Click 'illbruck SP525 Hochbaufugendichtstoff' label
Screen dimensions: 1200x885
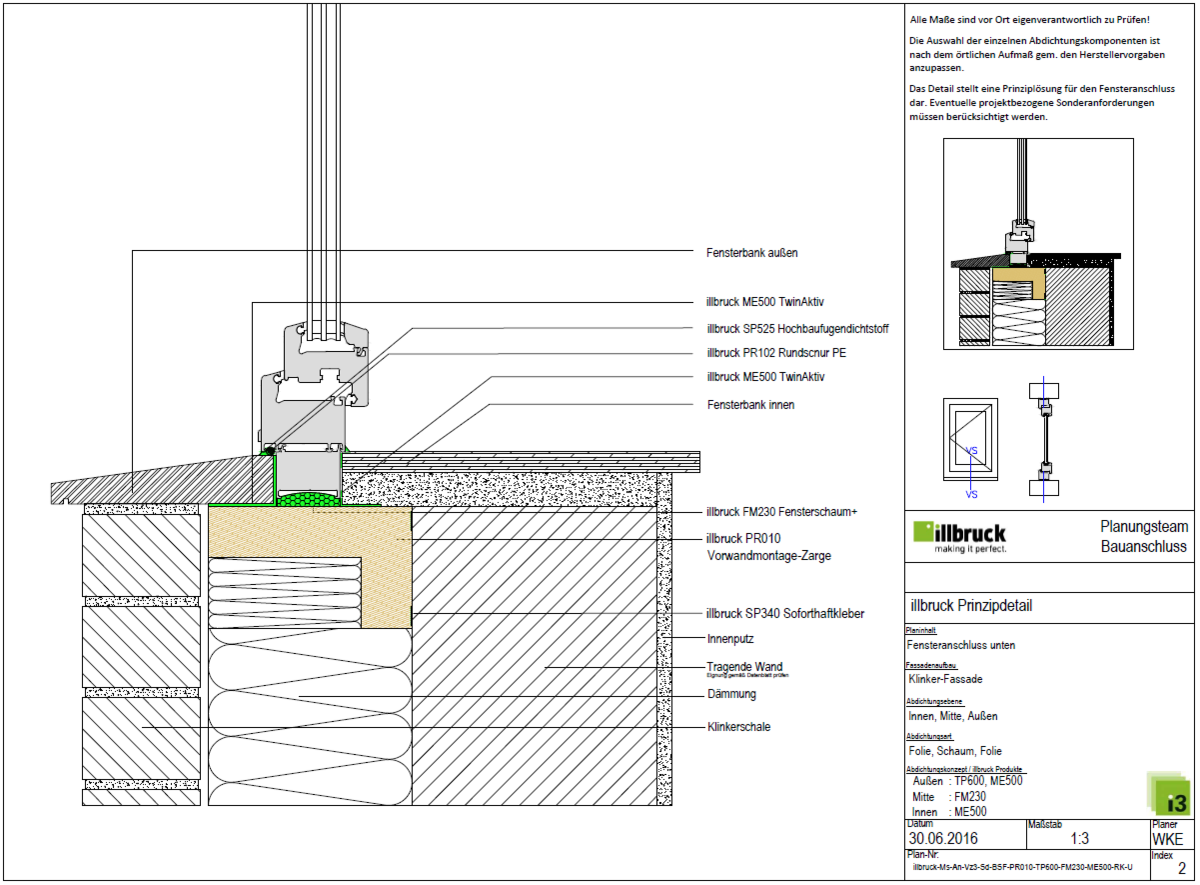(797, 328)
